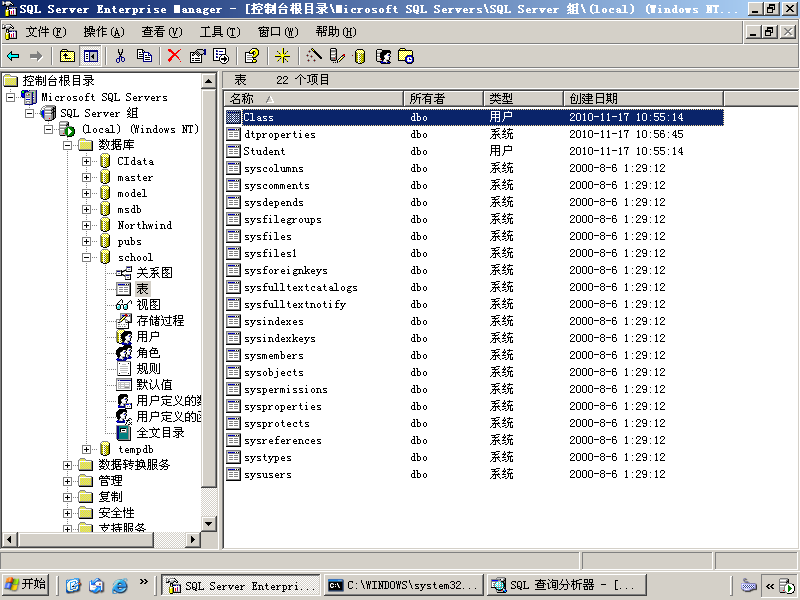Click tree pane vertical scroll down arrow
Image resolution: width=800 pixels, height=600 pixels.
click(x=209, y=523)
